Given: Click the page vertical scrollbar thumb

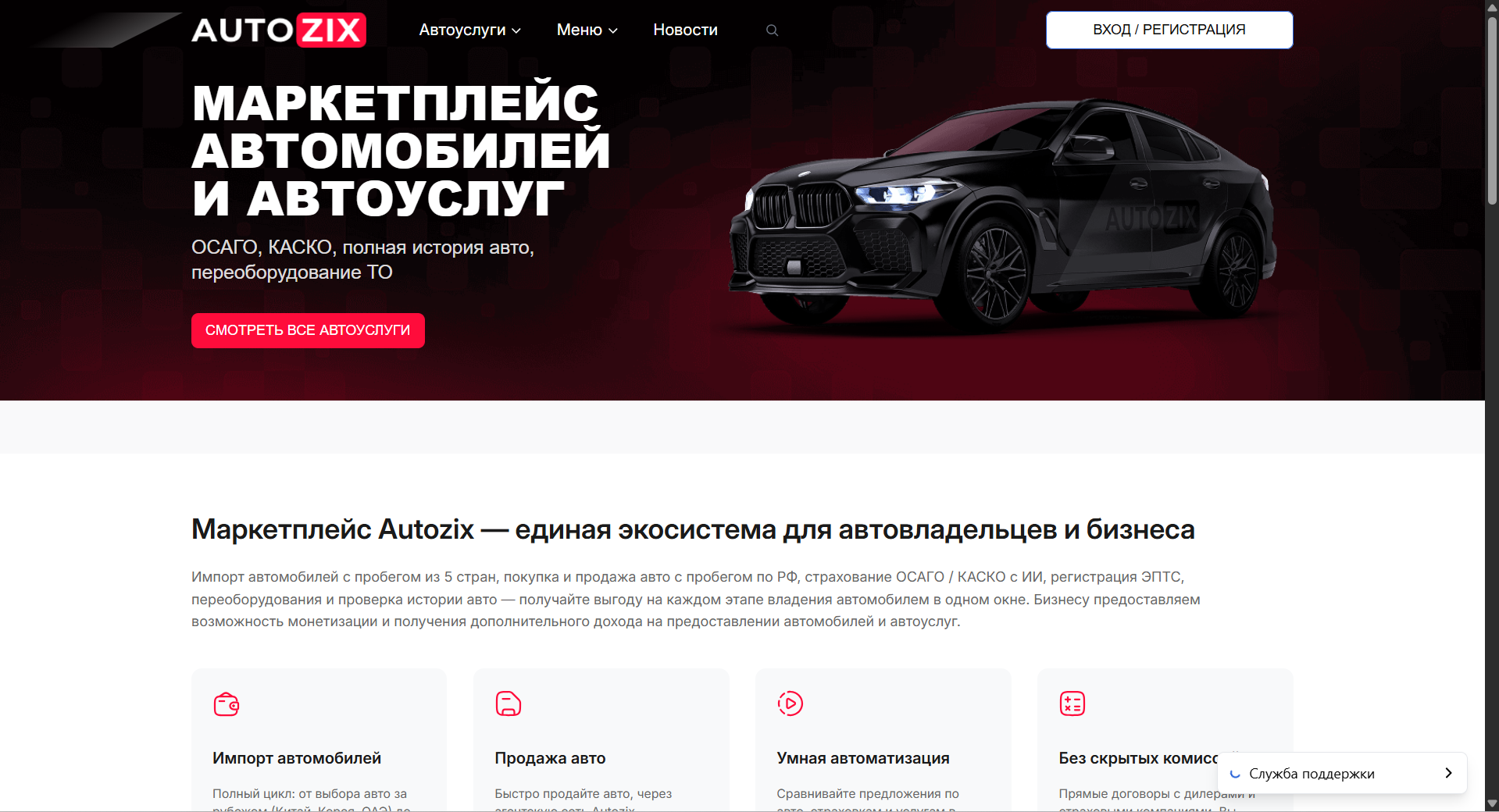Looking at the screenshot, I should pos(1492,109).
